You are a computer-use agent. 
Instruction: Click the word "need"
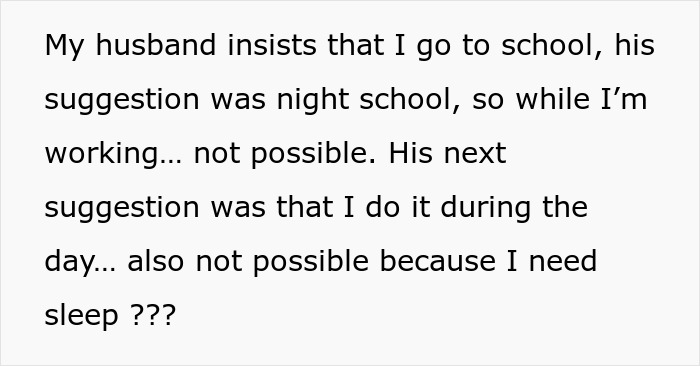(562, 262)
